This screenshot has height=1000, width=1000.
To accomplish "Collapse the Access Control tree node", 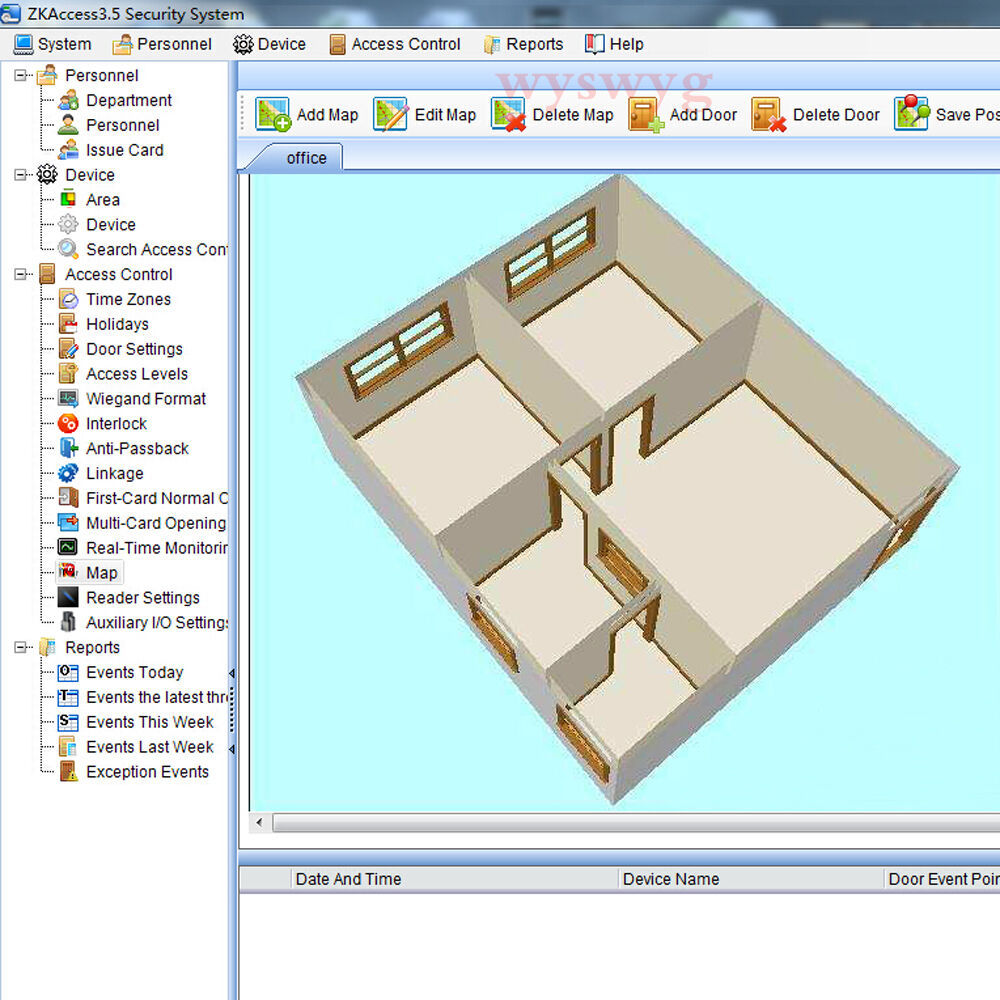I will [21, 275].
